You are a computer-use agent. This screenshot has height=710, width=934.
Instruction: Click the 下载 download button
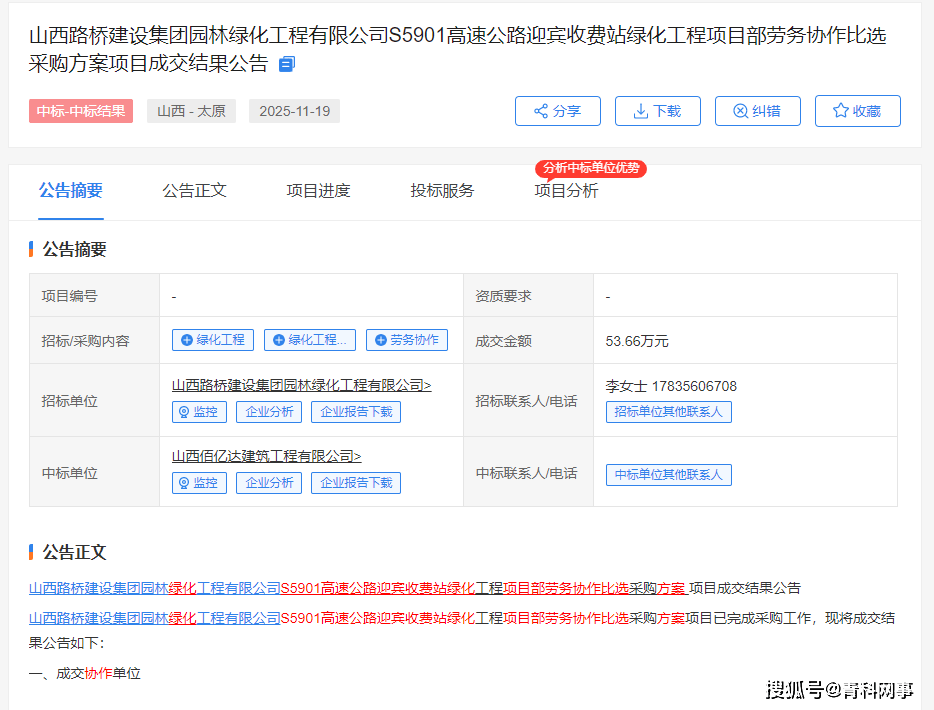pos(657,111)
